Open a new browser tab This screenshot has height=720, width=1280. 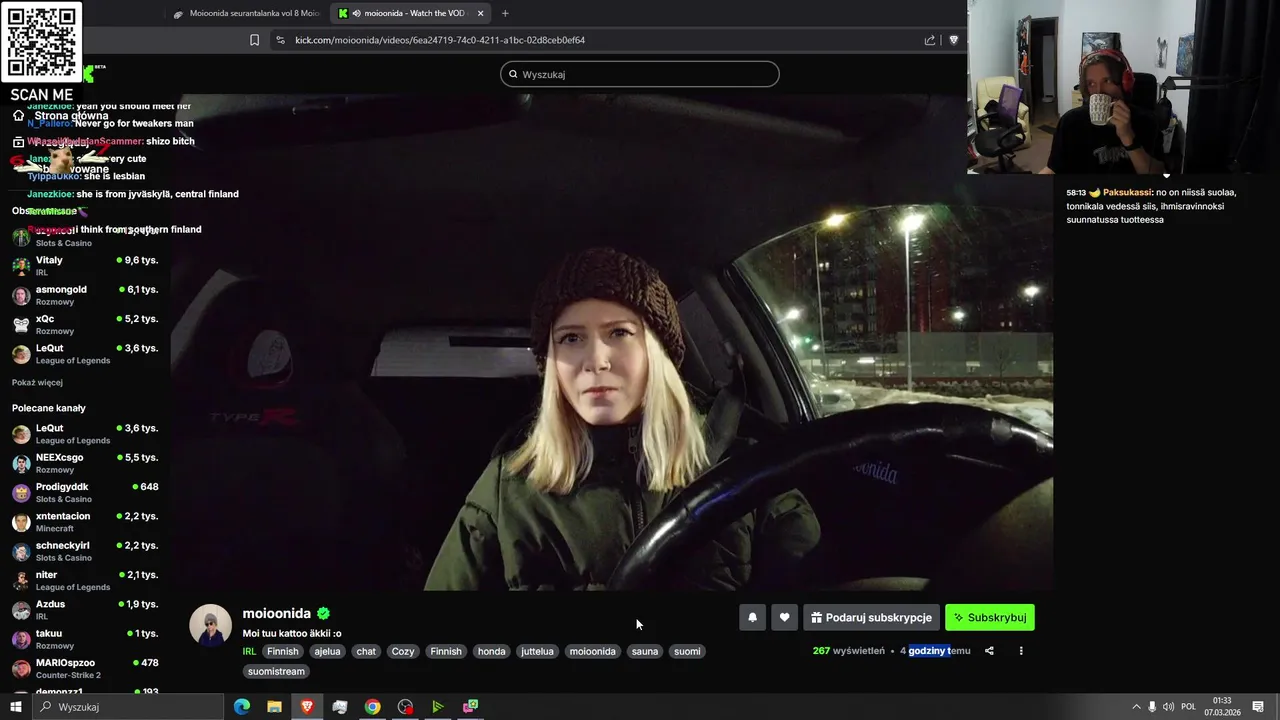(505, 13)
